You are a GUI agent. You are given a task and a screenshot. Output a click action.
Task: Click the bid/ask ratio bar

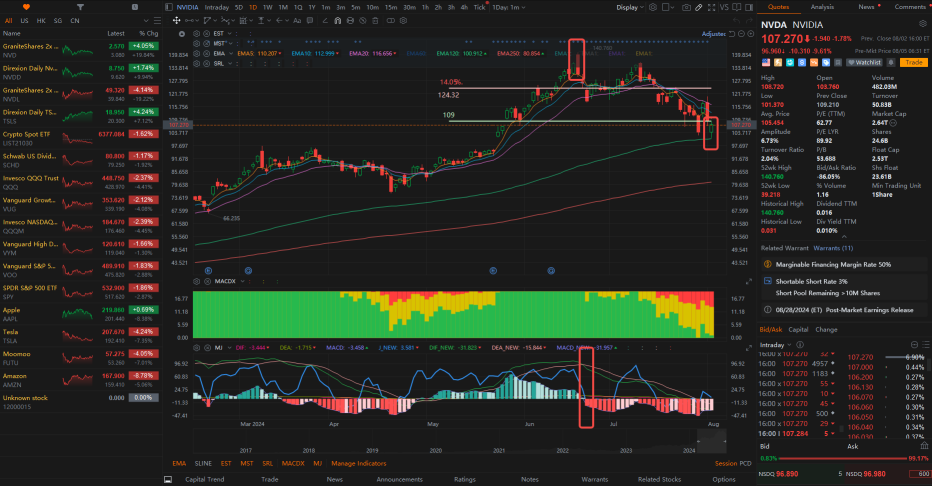844,459
